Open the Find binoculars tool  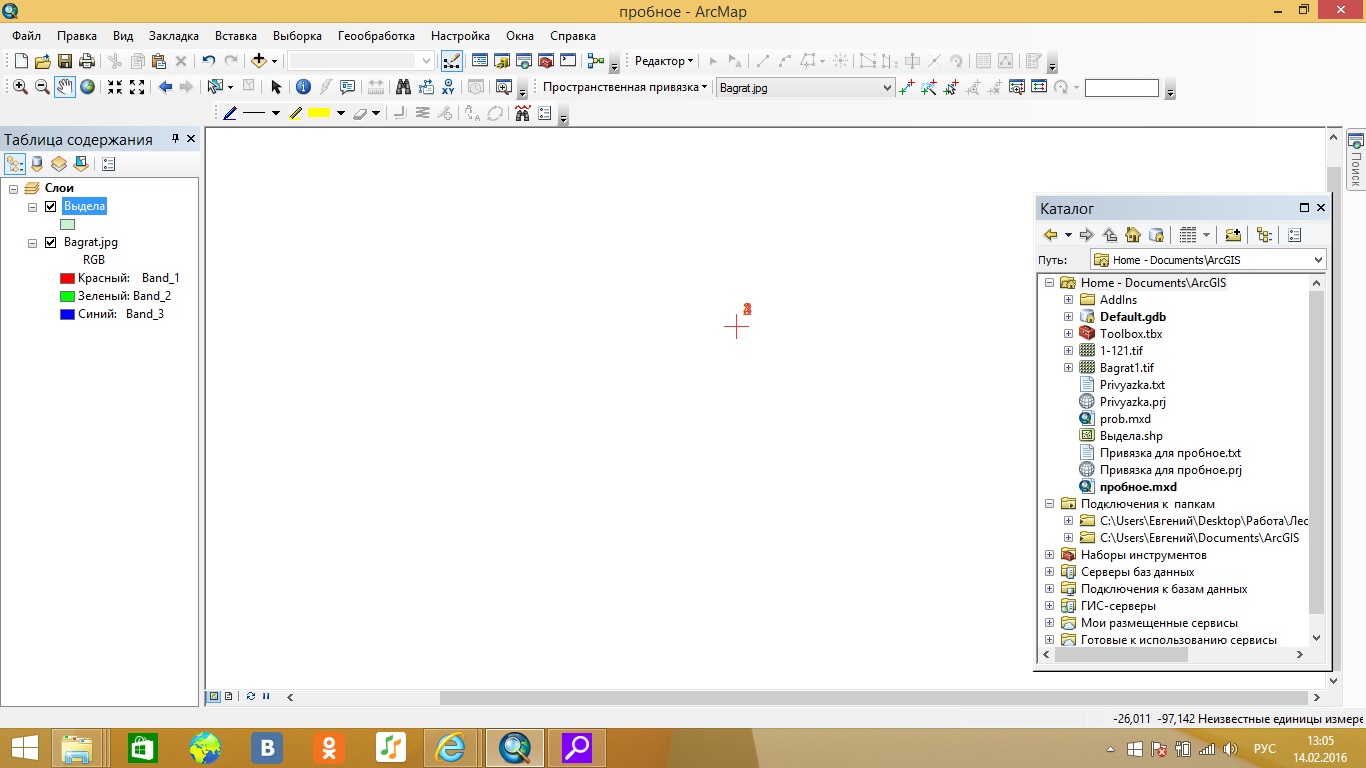404,87
